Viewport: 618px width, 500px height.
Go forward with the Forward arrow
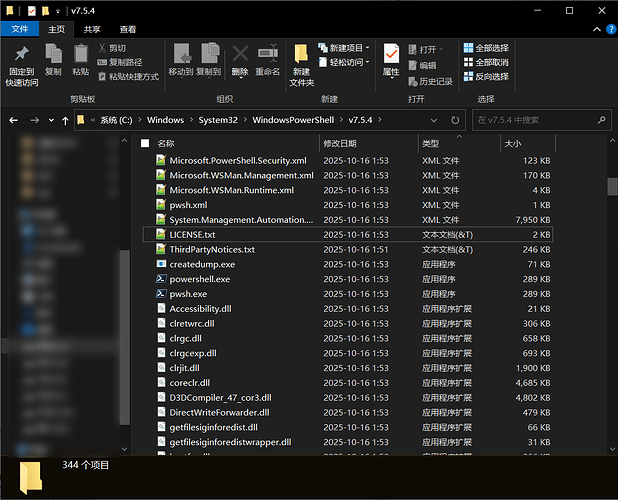35,120
